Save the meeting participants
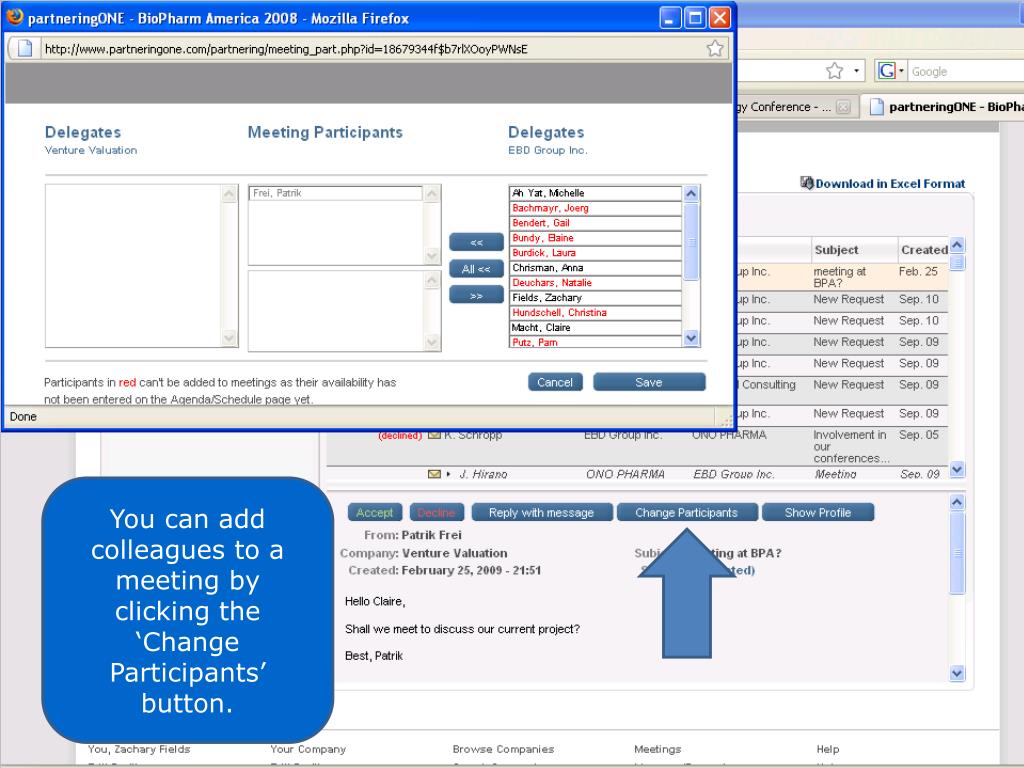Viewport: 1024px width, 768px height. (x=649, y=382)
